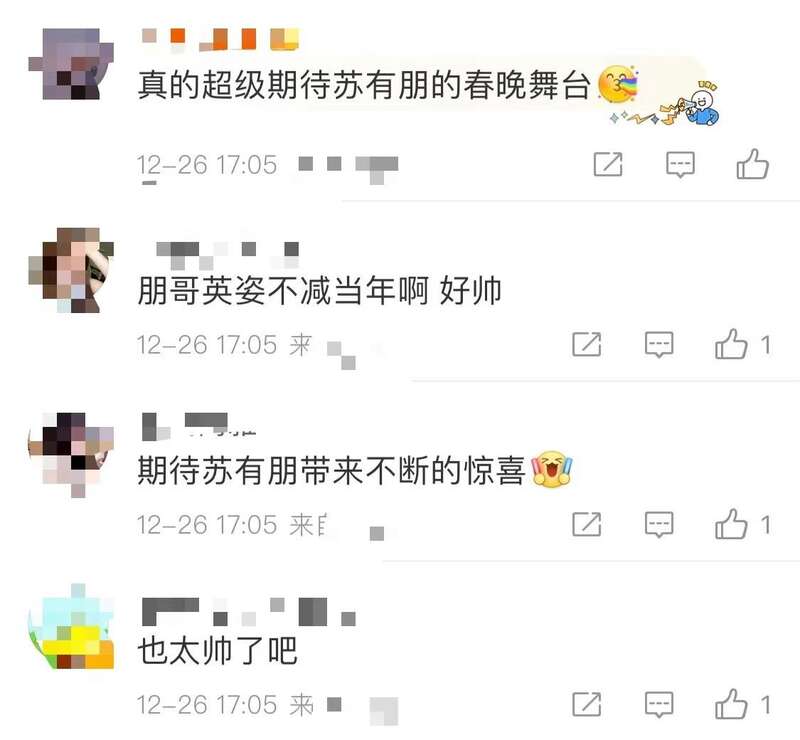Like the 真的超级期待苏有朋 comment
This screenshot has height=740, width=800.
[x=753, y=164]
